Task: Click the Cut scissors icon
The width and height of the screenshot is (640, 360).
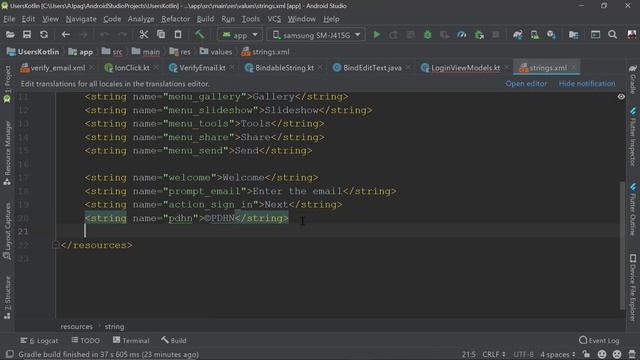Action: coord(144,35)
